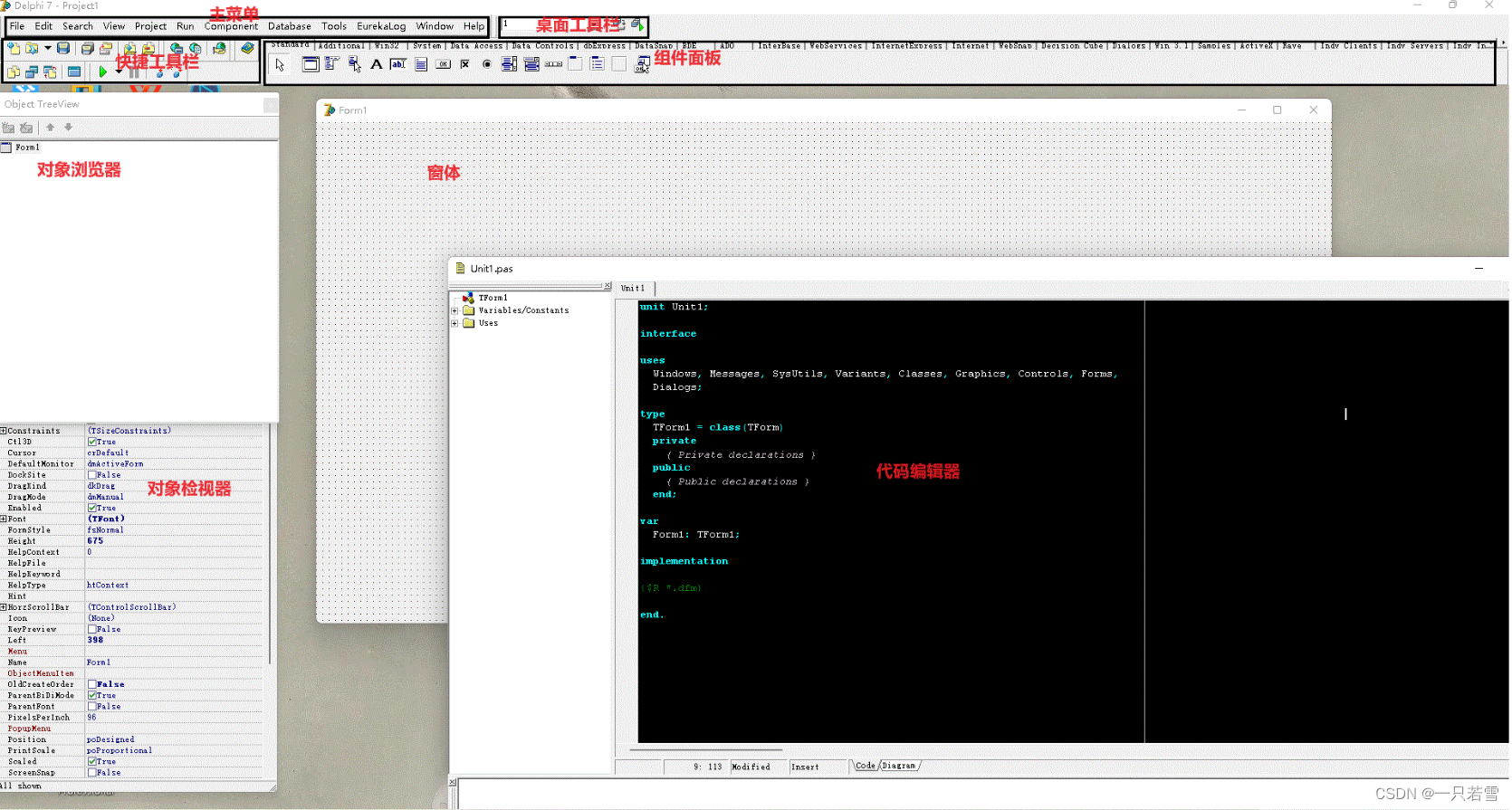The image size is (1512, 810).
Task: Select Form1 in Object TreeView
Action: coord(27,148)
